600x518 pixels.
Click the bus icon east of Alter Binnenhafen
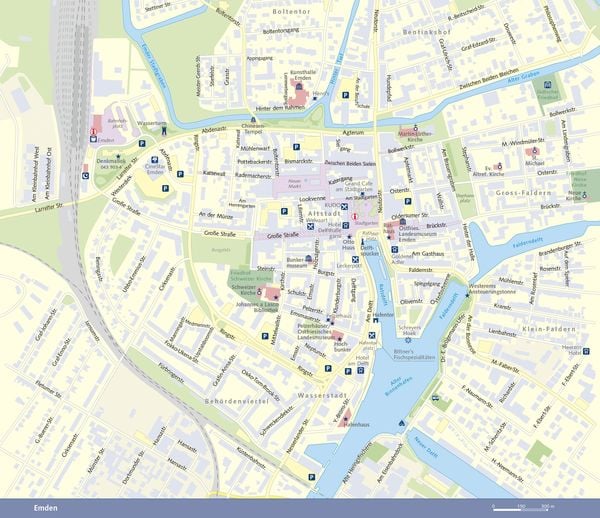435,398
